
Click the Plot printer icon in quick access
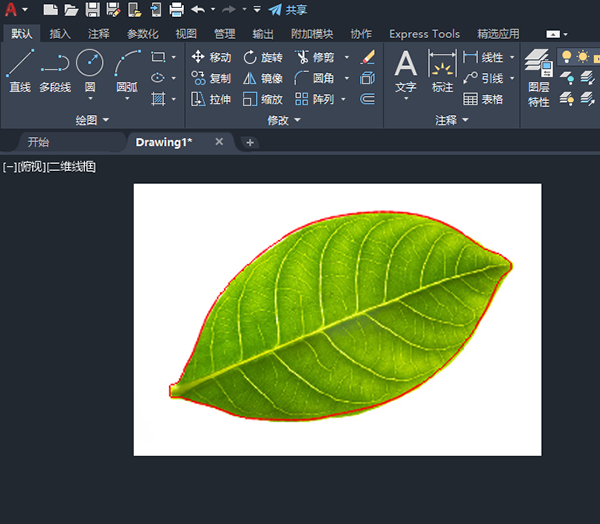(x=176, y=10)
